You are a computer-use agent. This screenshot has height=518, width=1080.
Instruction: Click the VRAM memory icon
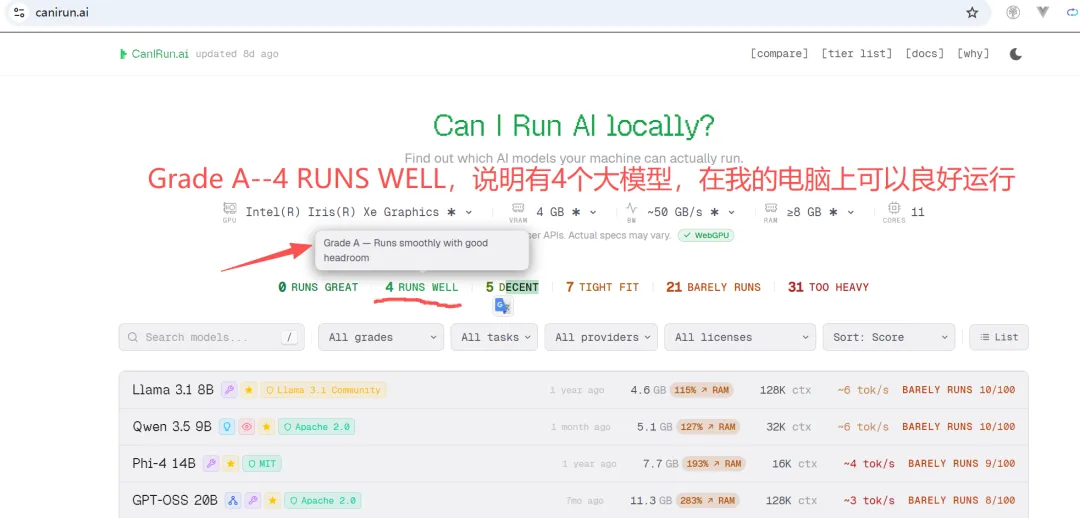tap(519, 208)
